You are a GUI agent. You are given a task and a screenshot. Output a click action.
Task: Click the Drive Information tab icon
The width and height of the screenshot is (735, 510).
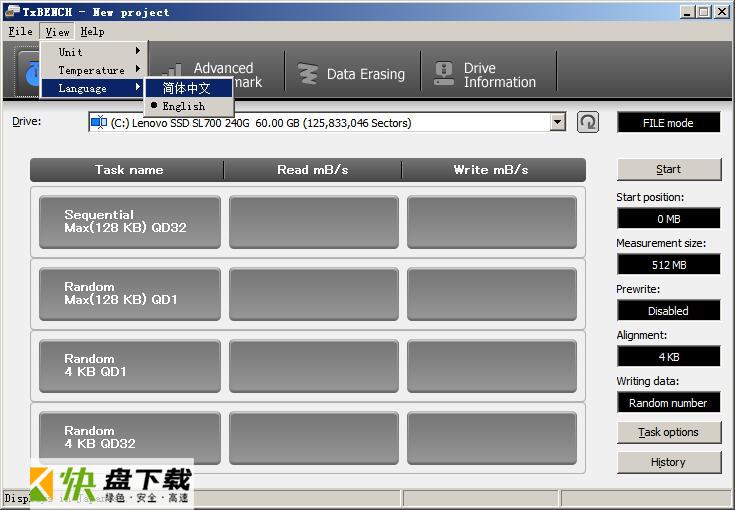[x=444, y=74]
